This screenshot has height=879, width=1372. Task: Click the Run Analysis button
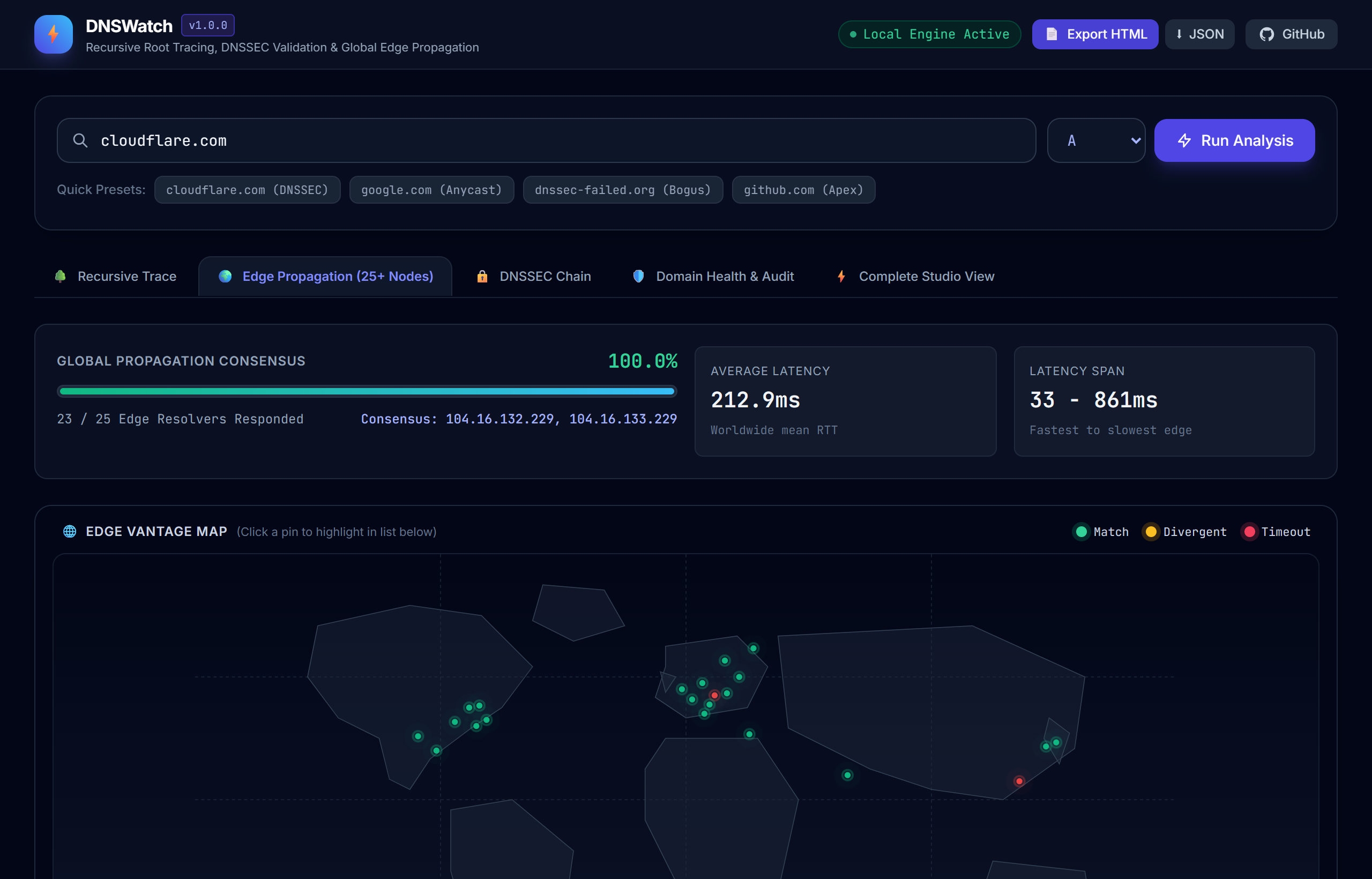coord(1234,140)
